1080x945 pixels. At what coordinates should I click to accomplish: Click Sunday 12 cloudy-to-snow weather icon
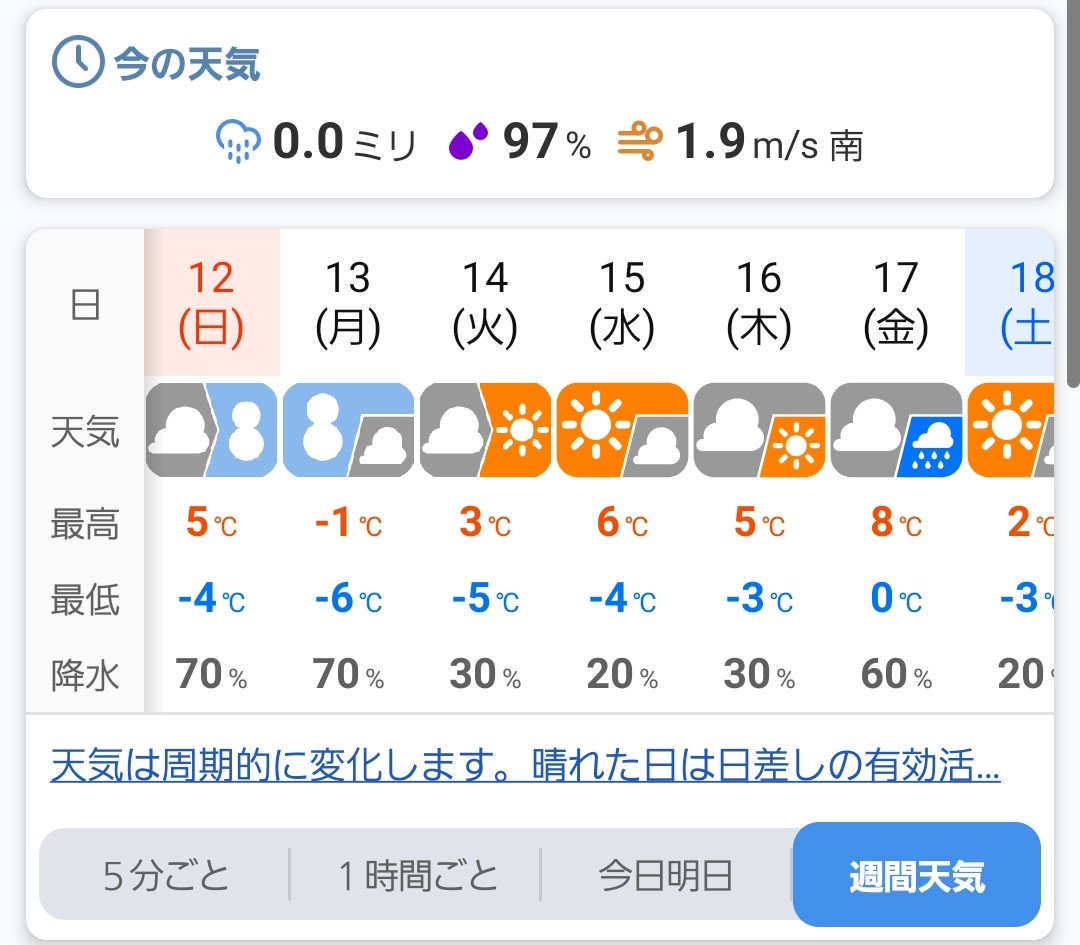[211, 430]
